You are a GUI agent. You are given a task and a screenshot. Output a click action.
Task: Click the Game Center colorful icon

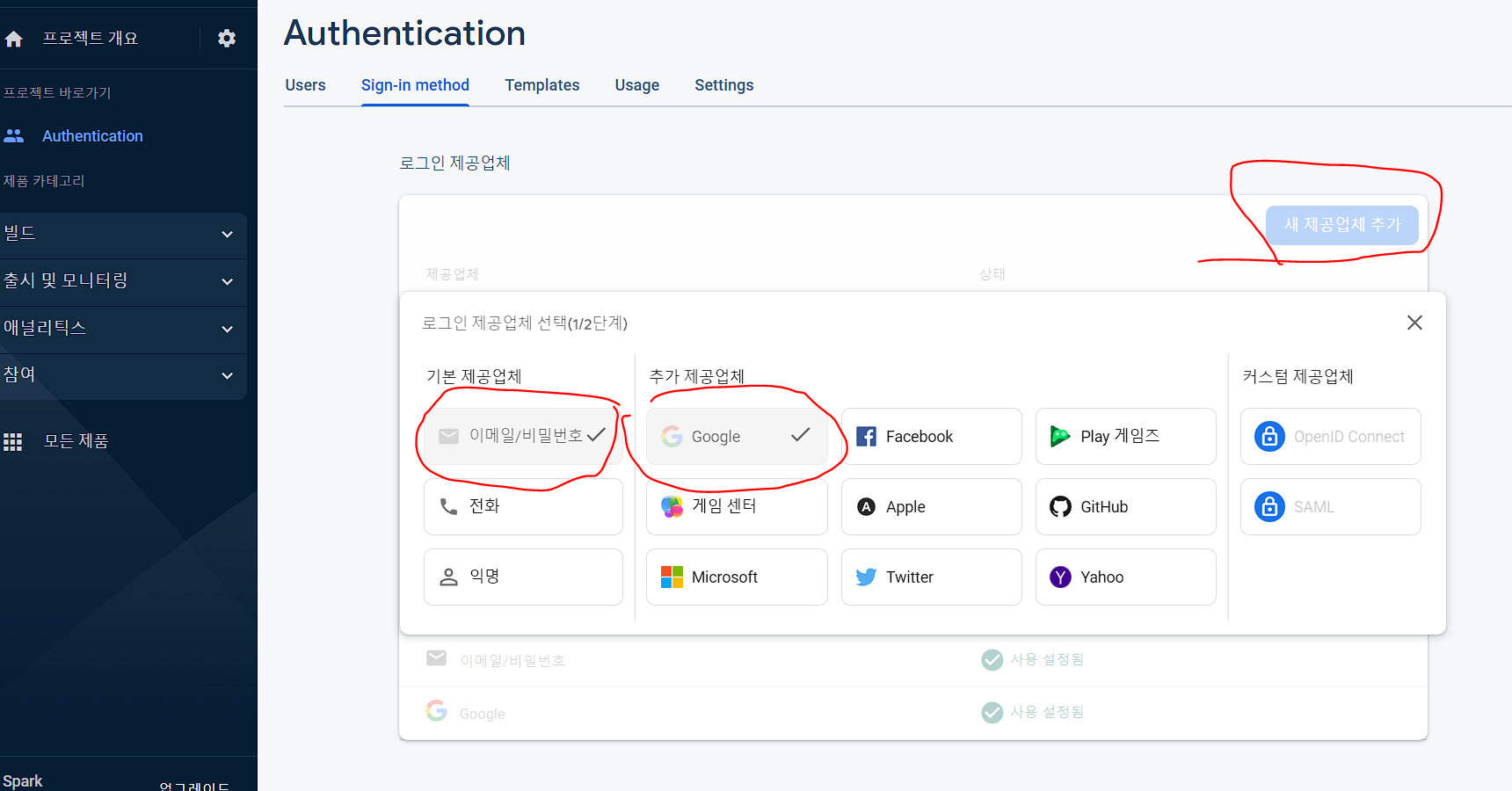tap(672, 507)
